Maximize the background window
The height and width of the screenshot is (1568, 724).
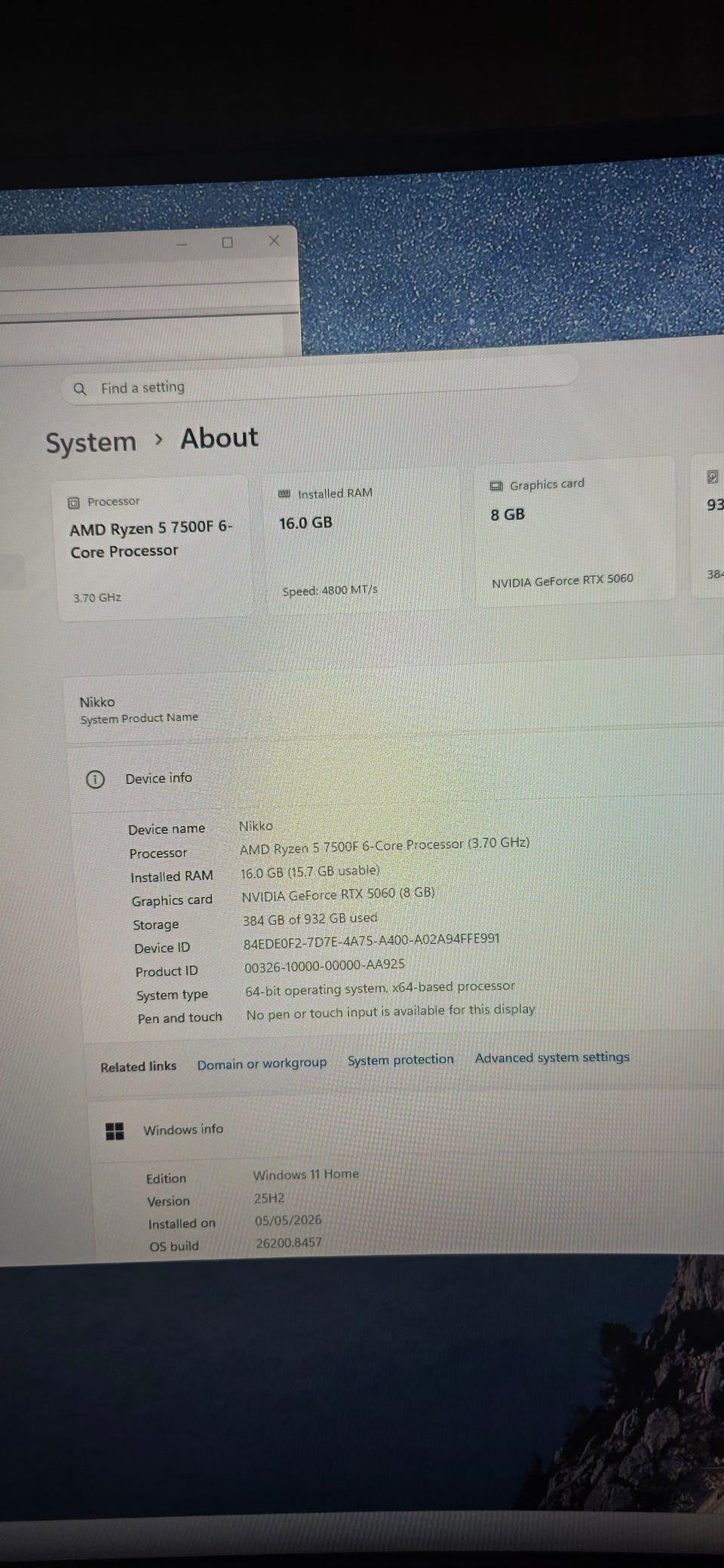coord(228,242)
